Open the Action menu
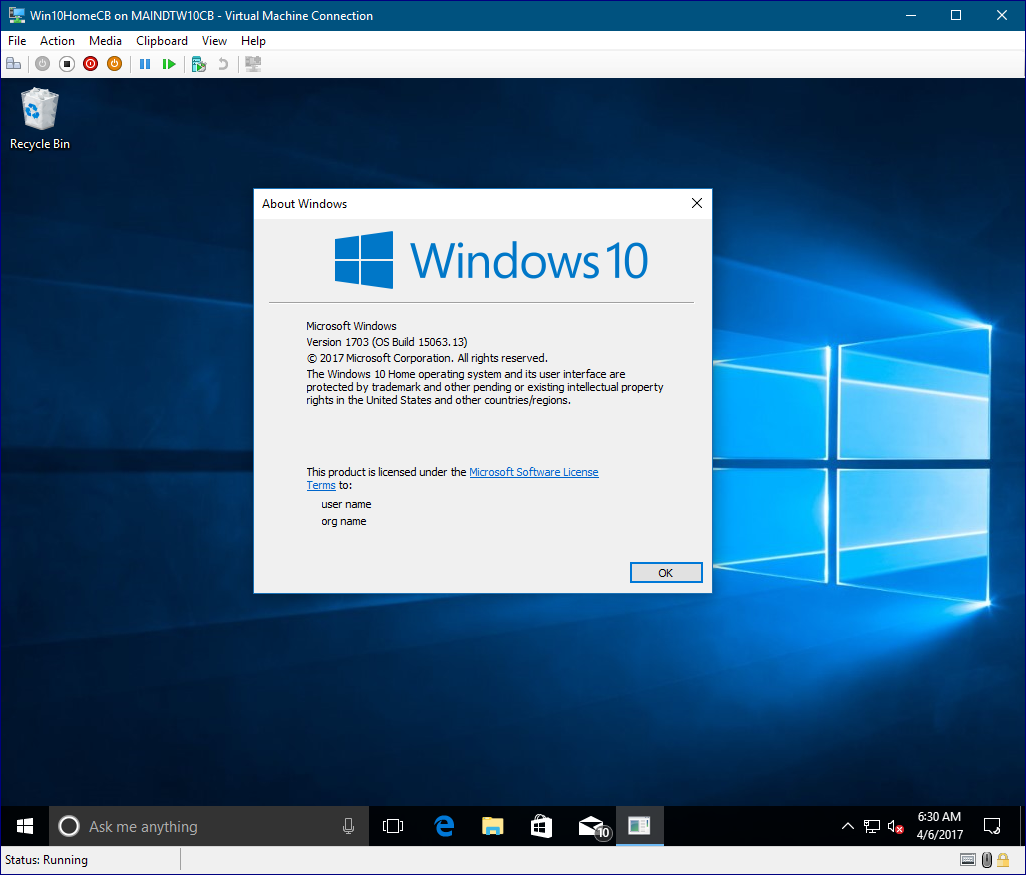 (x=57, y=41)
